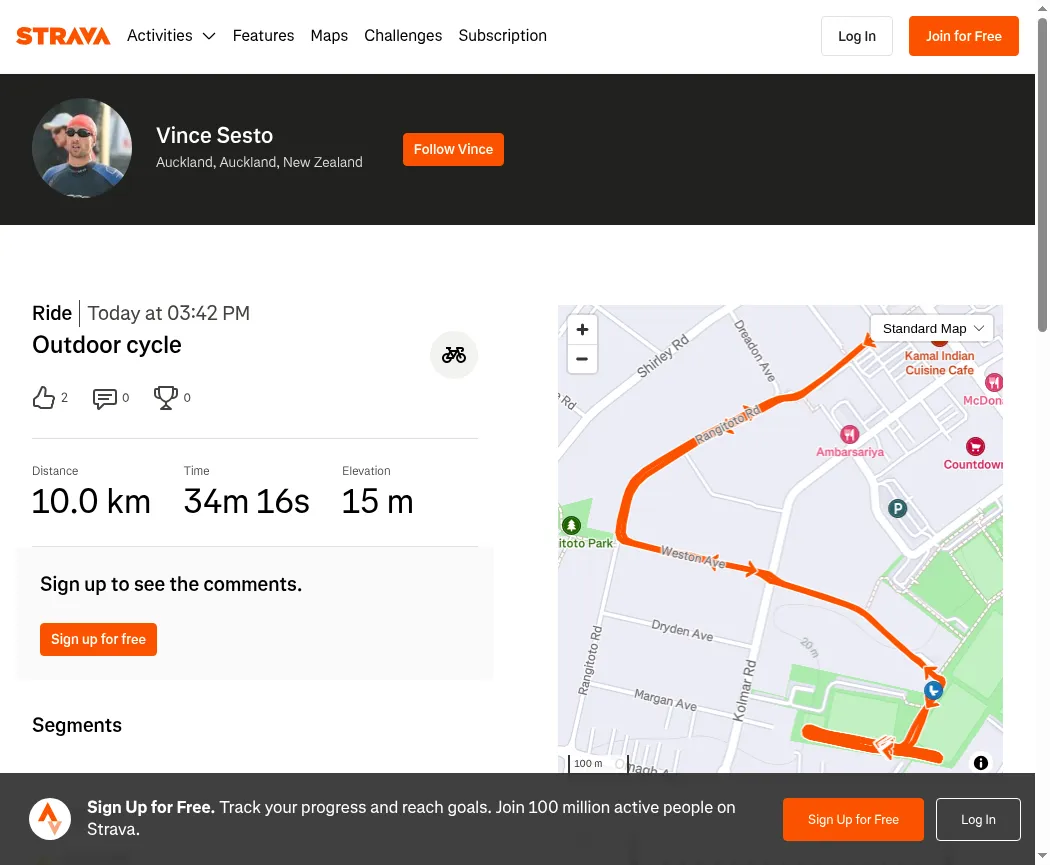Open the Activities dropdown menu

point(171,35)
